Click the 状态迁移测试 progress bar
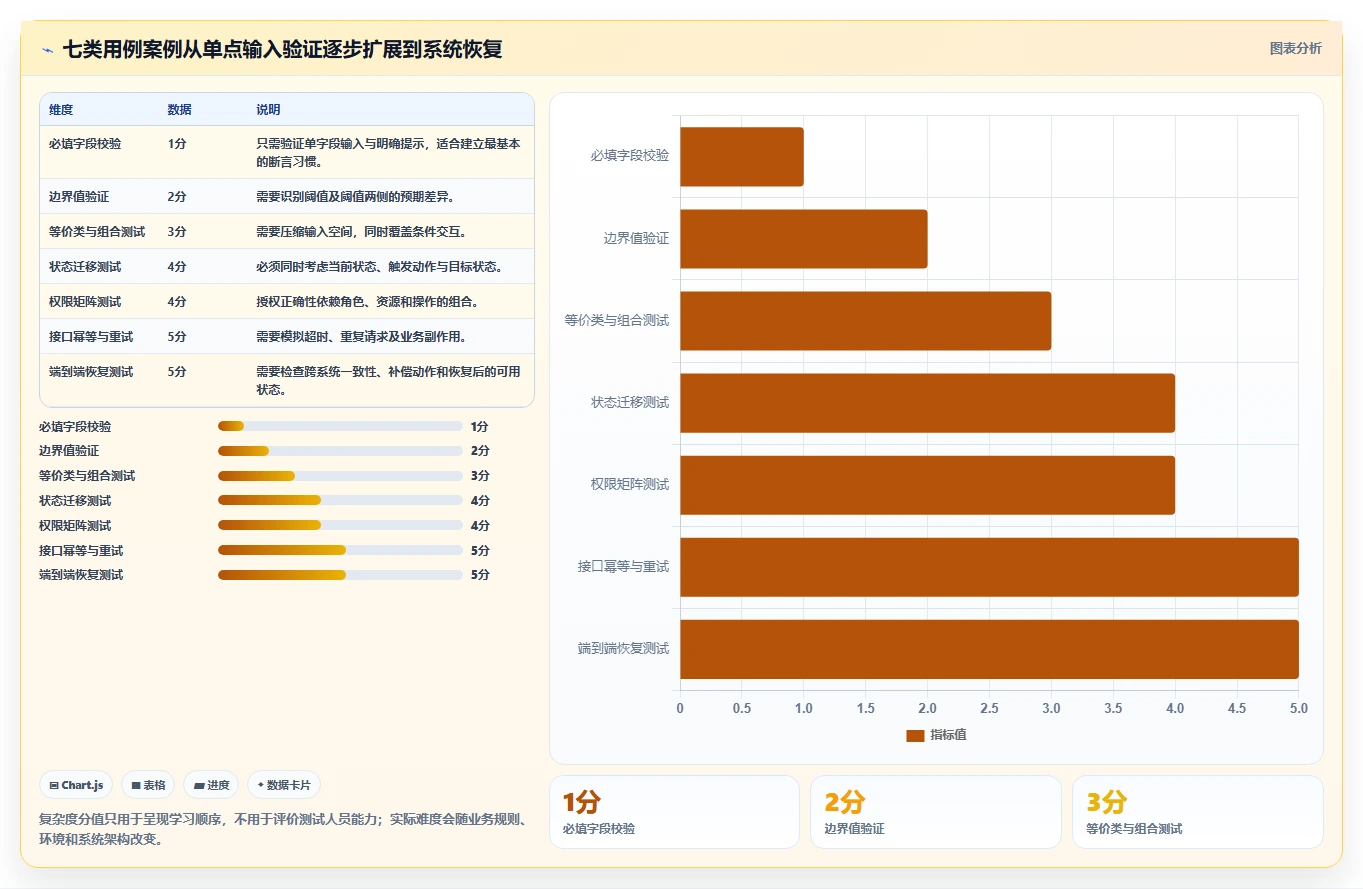This screenshot has width=1363, height=889. (x=340, y=500)
